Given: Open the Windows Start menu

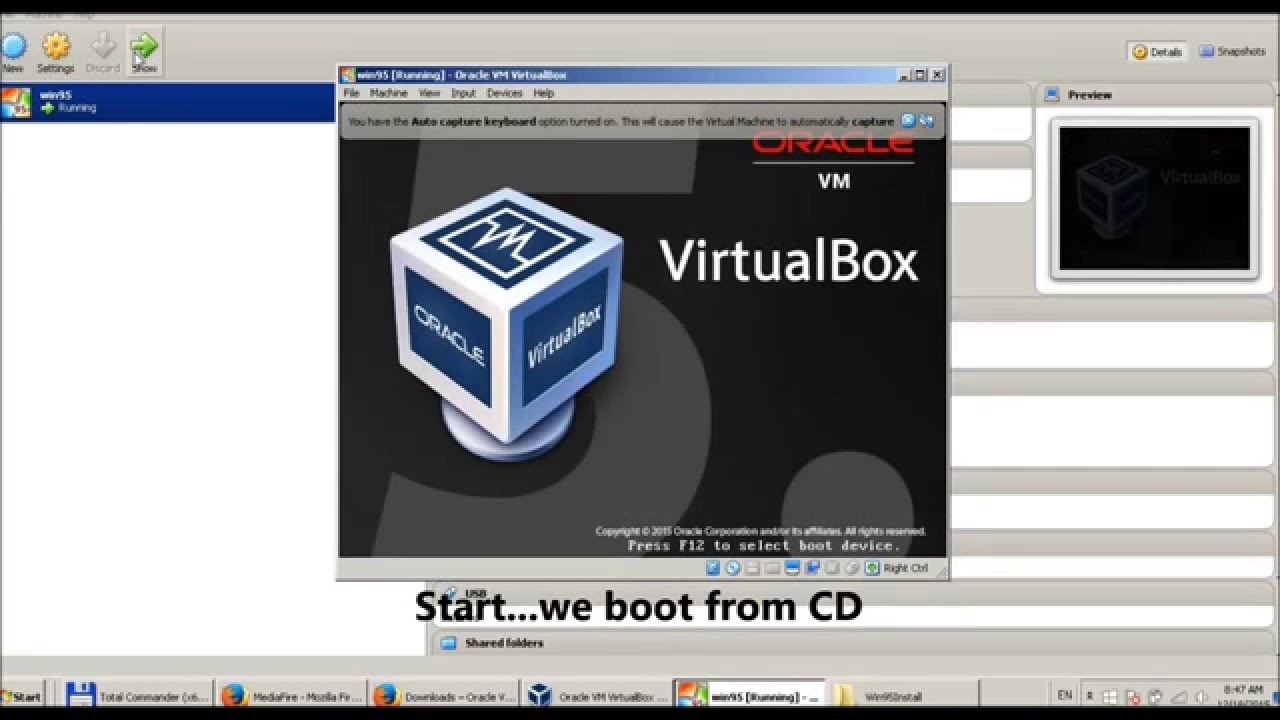Looking at the screenshot, I should click(x=22, y=696).
